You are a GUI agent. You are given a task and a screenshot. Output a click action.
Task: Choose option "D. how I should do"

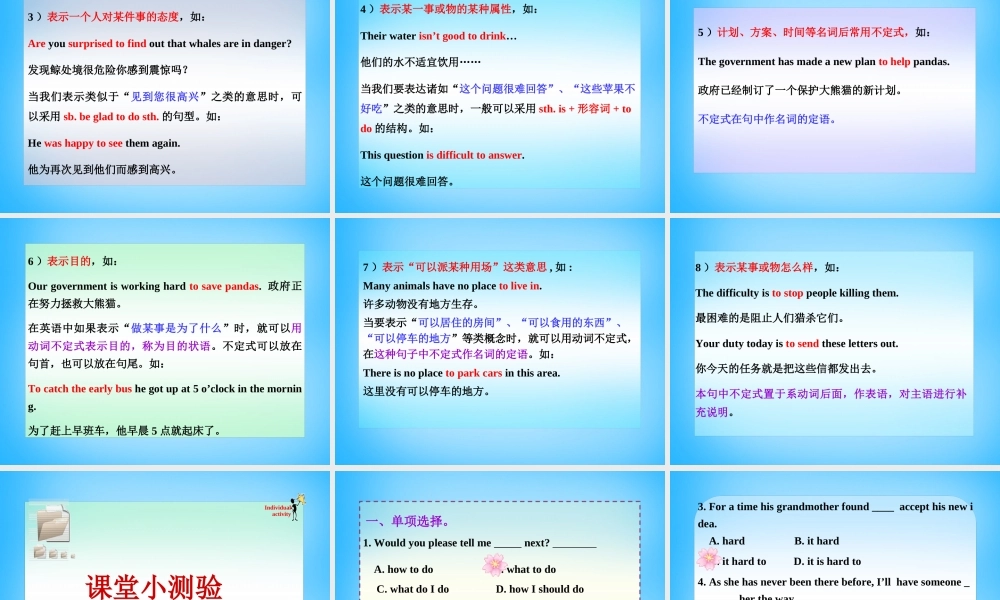(x=538, y=589)
